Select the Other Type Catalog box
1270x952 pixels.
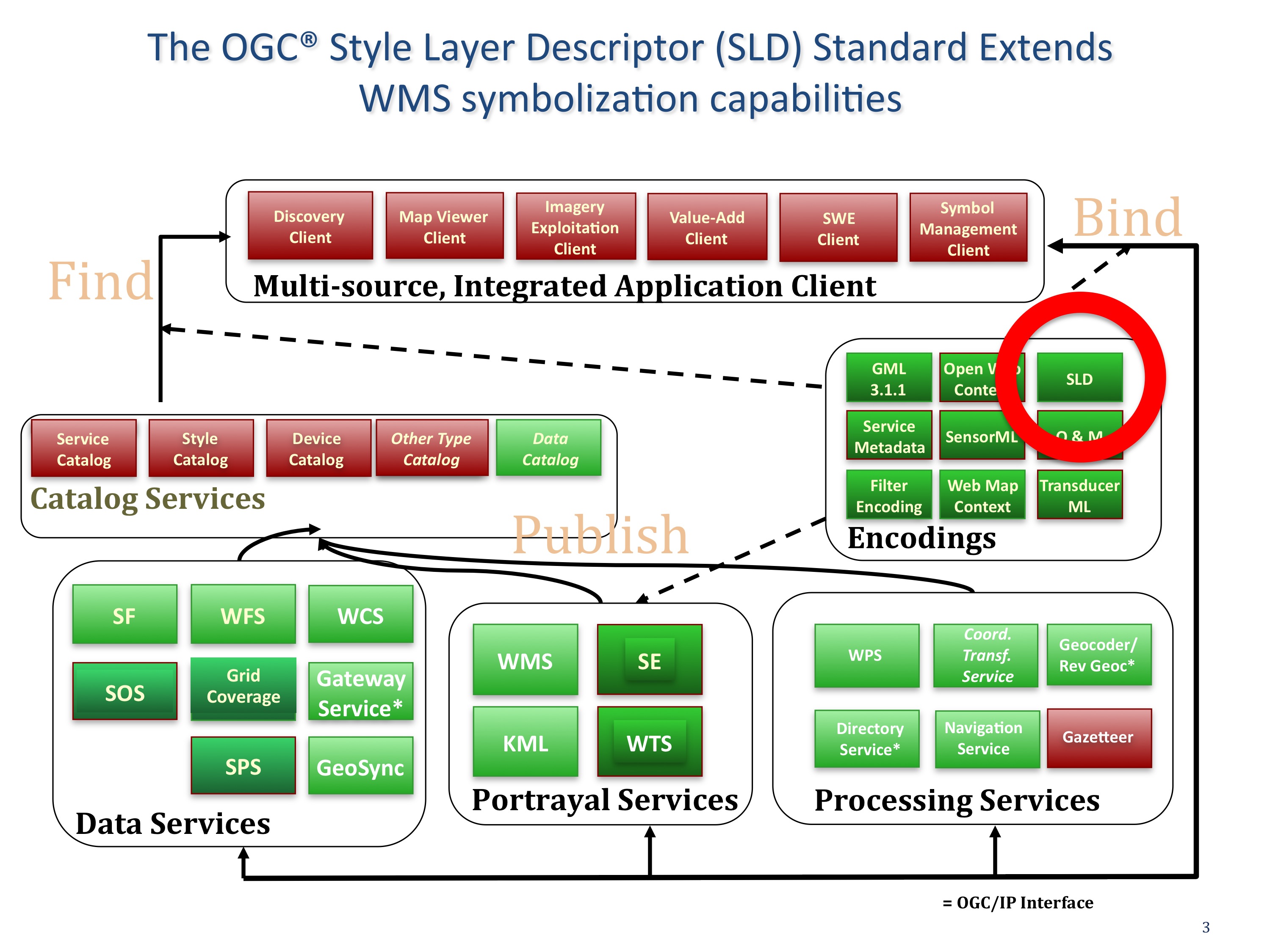(x=432, y=448)
